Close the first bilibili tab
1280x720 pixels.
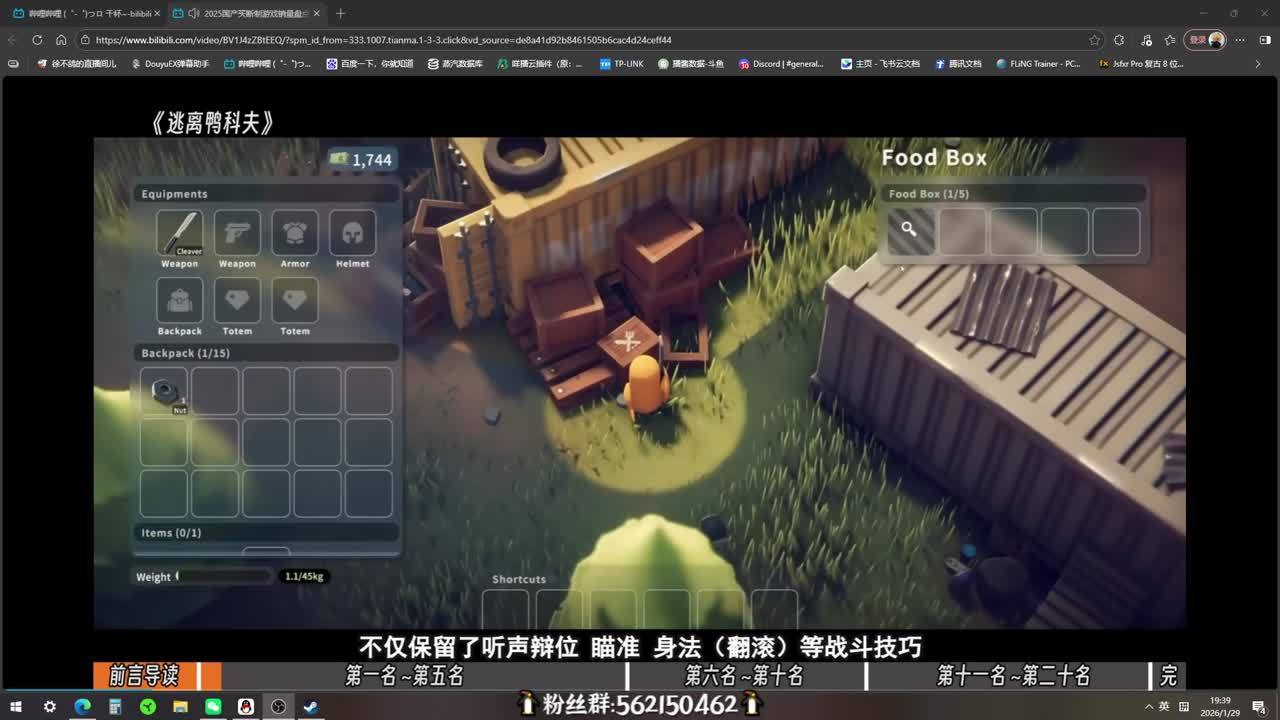pyautogui.click(x=157, y=13)
